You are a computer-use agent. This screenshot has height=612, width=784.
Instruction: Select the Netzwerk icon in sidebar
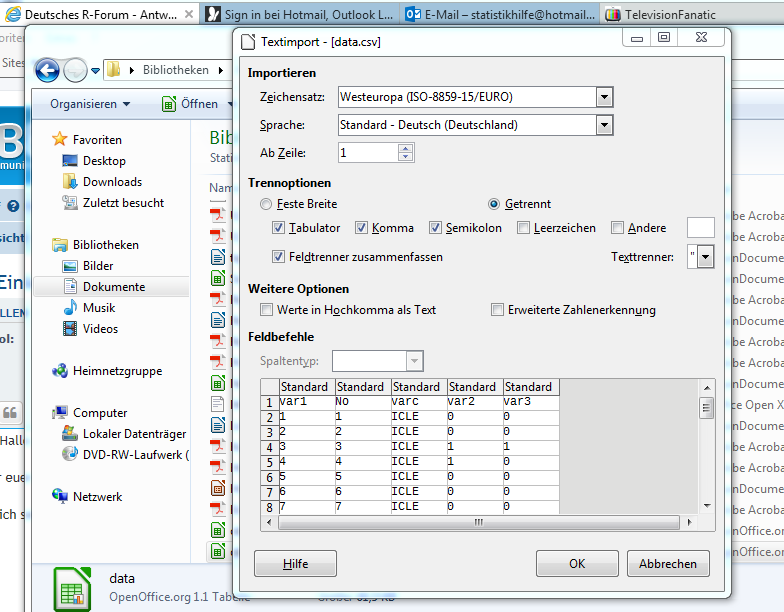pos(60,497)
